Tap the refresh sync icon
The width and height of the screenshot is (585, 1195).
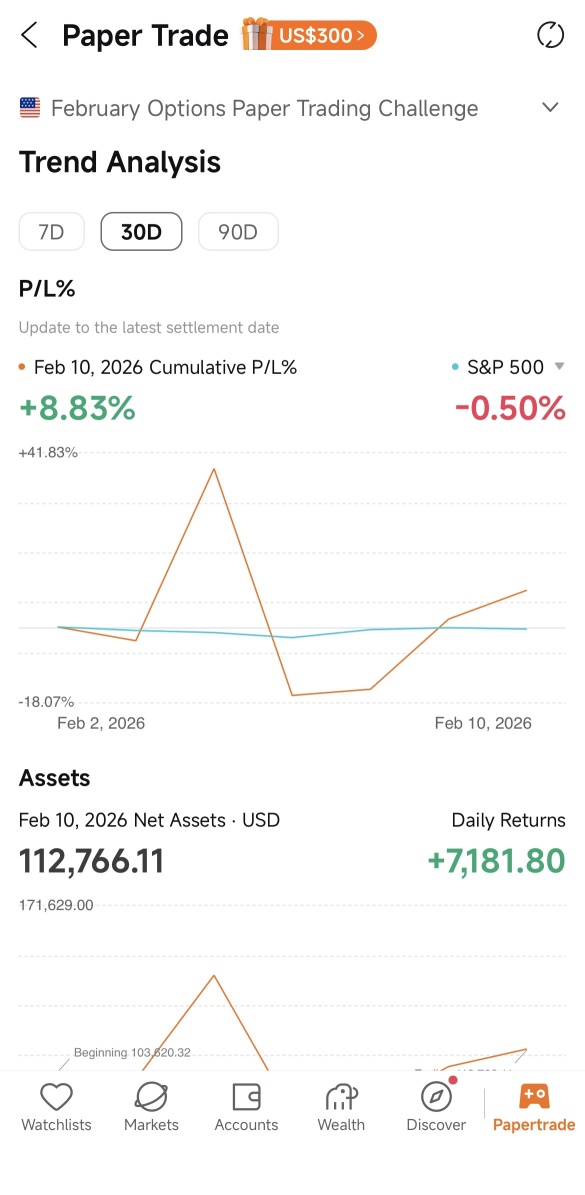click(550, 35)
